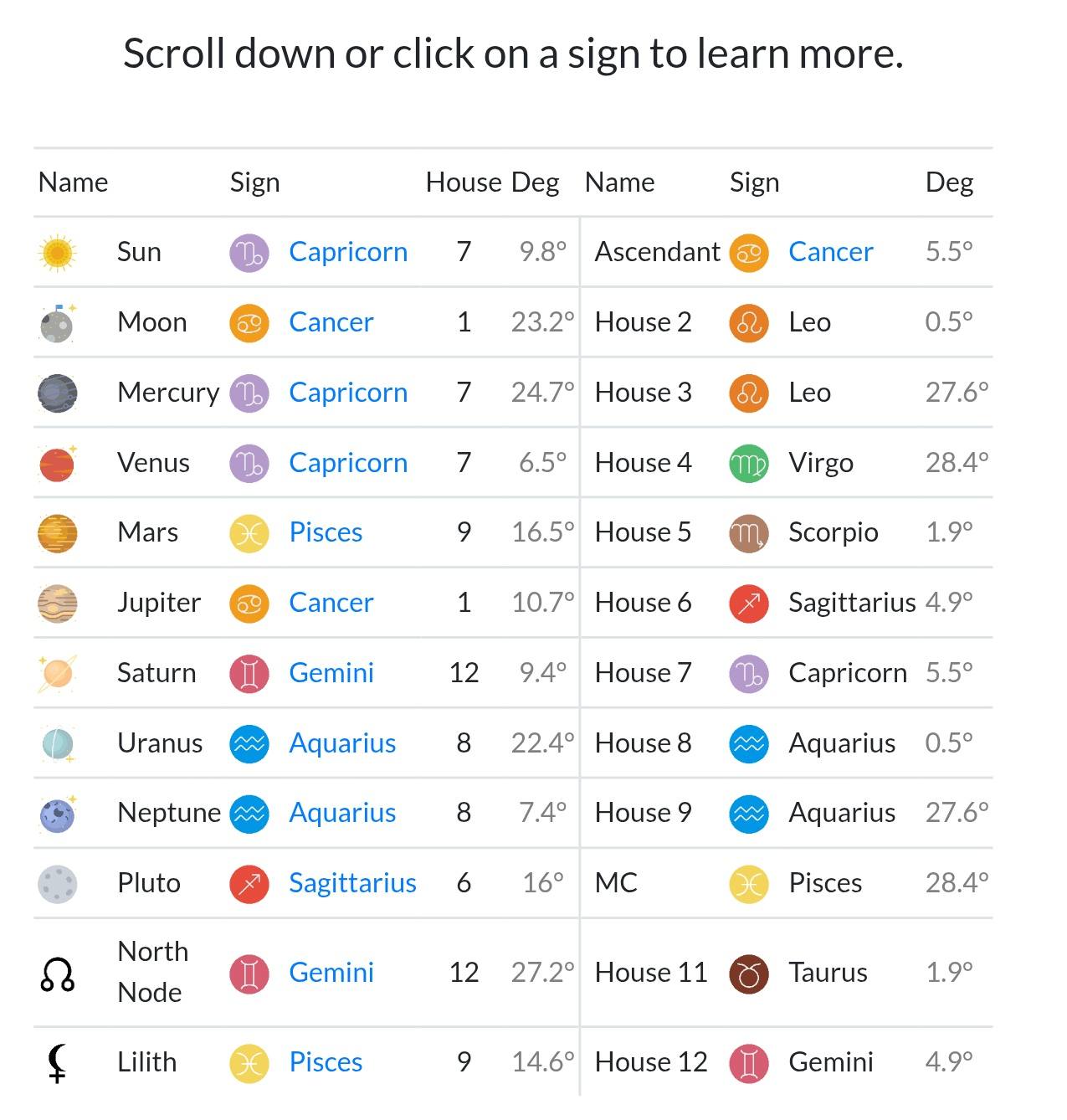Click the Saturn ringed planet icon
Screen dimensions: 1067x1120
pyautogui.click(x=57, y=673)
